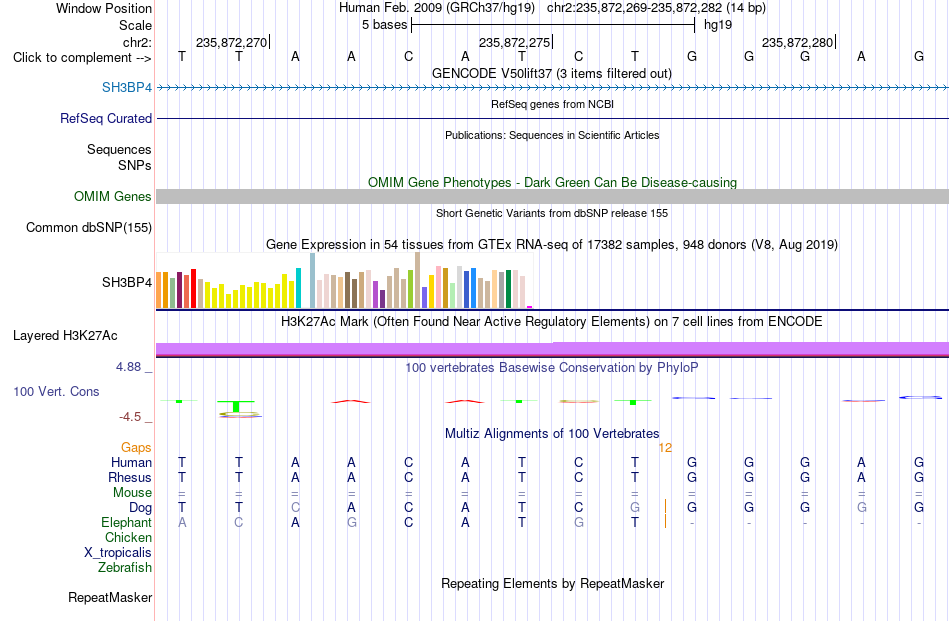The height and width of the screenshot is (621, 950).
Task: Select the Common dbSNP(155) track label
Action: pos(89,227)
